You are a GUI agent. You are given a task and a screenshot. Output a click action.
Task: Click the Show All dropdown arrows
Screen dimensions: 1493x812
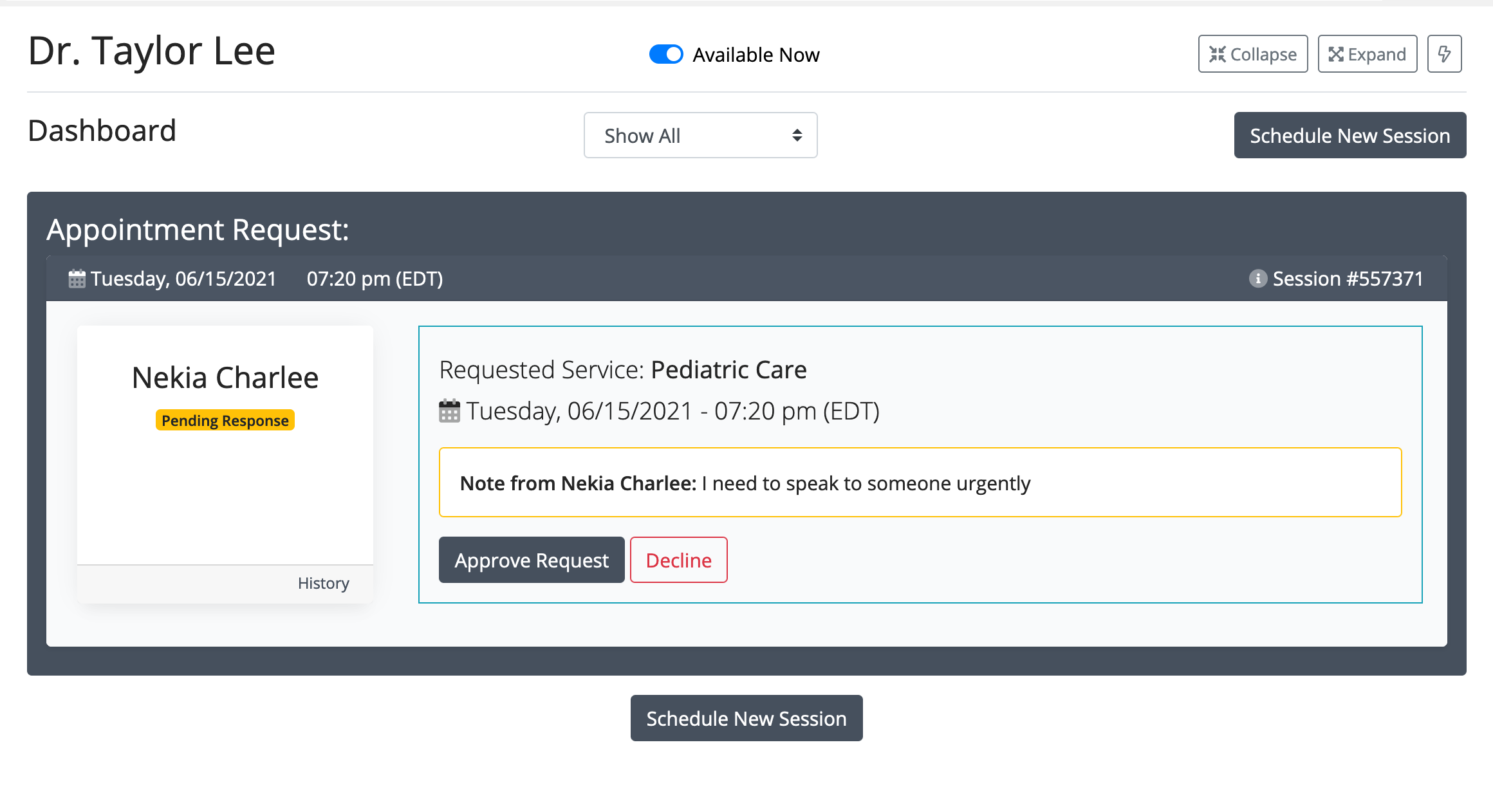797,135
